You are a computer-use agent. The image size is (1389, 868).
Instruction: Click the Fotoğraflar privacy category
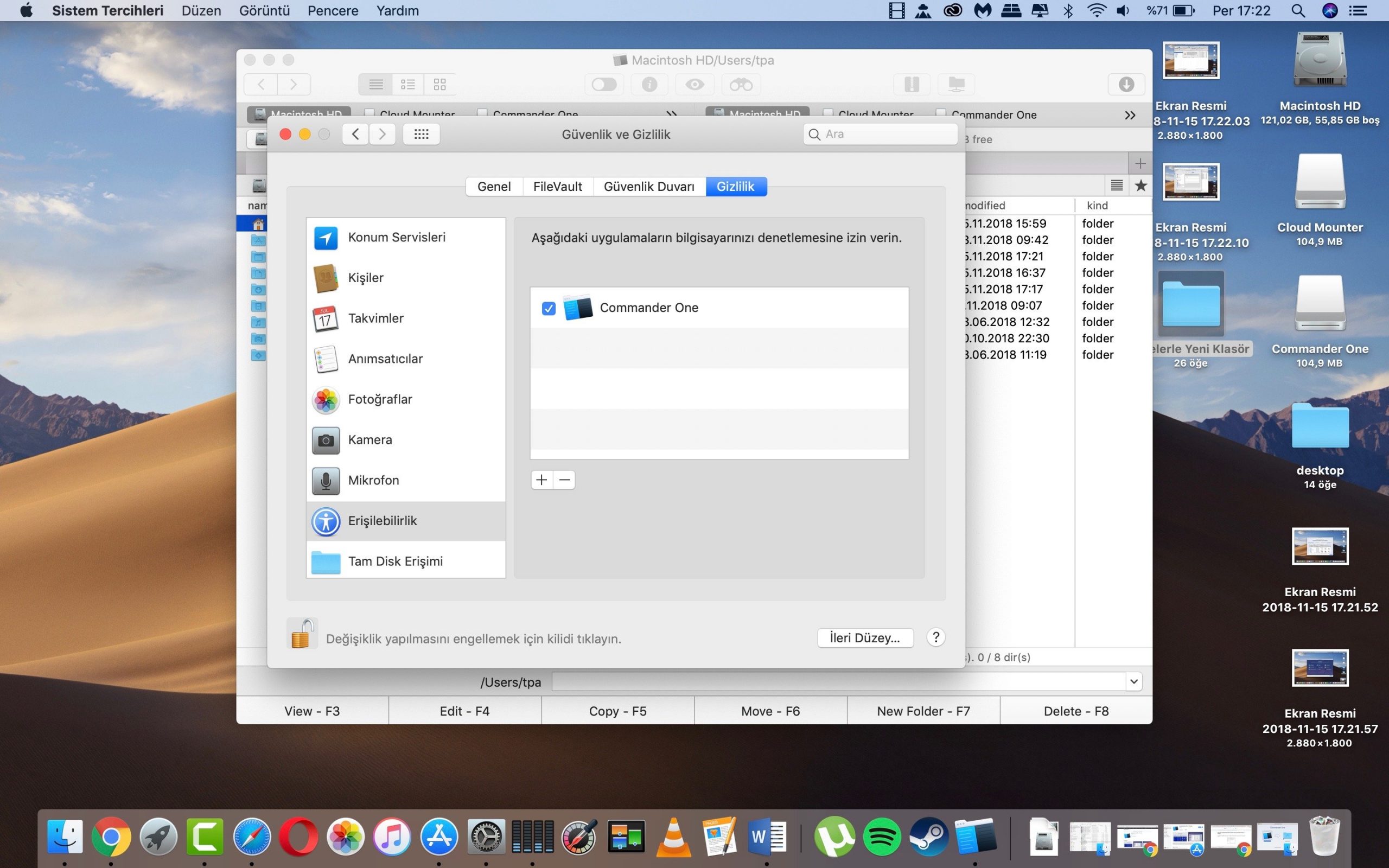(x=379, y=399)
